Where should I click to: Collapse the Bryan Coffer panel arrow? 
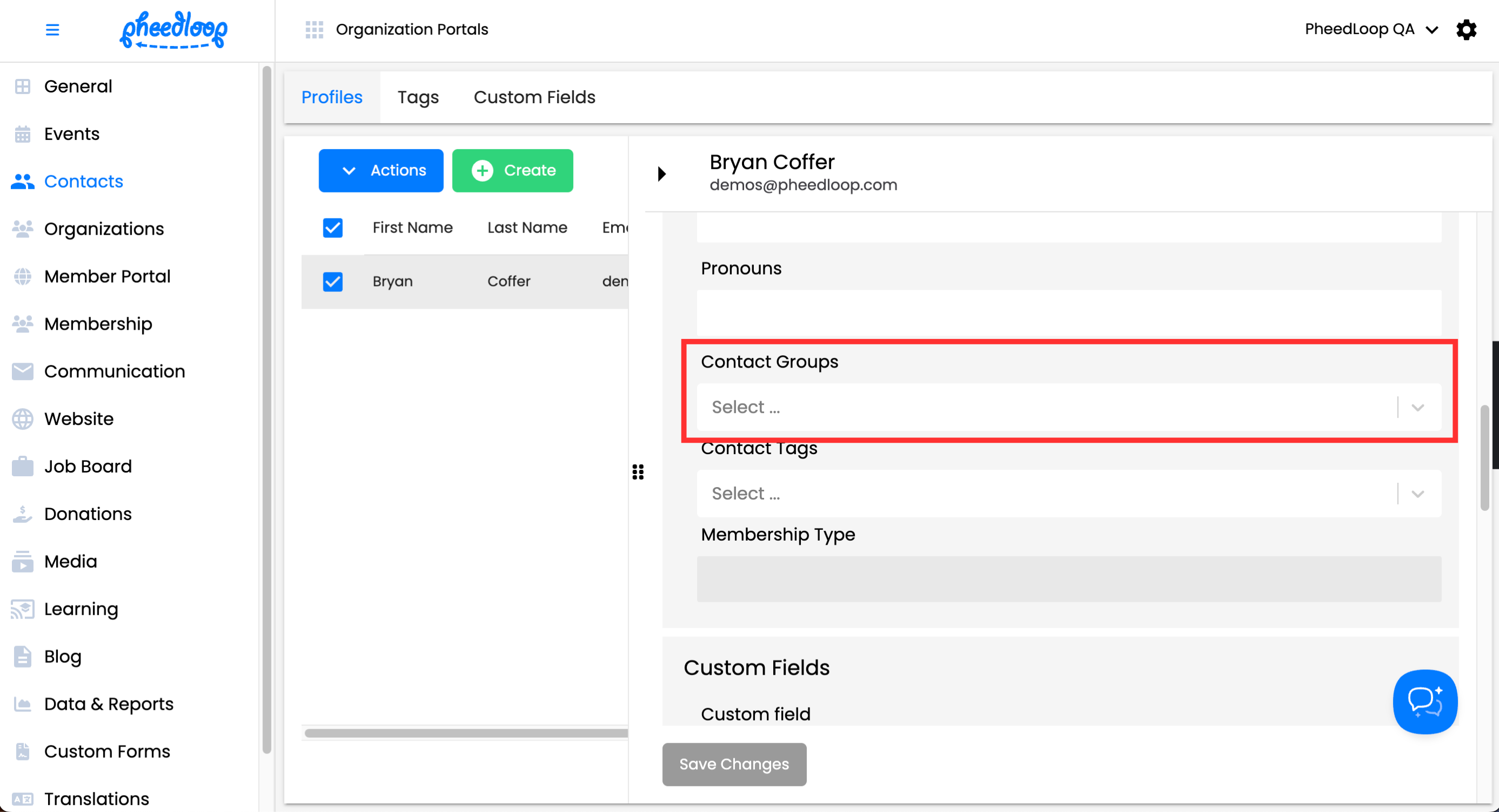(x=662, y=174)
